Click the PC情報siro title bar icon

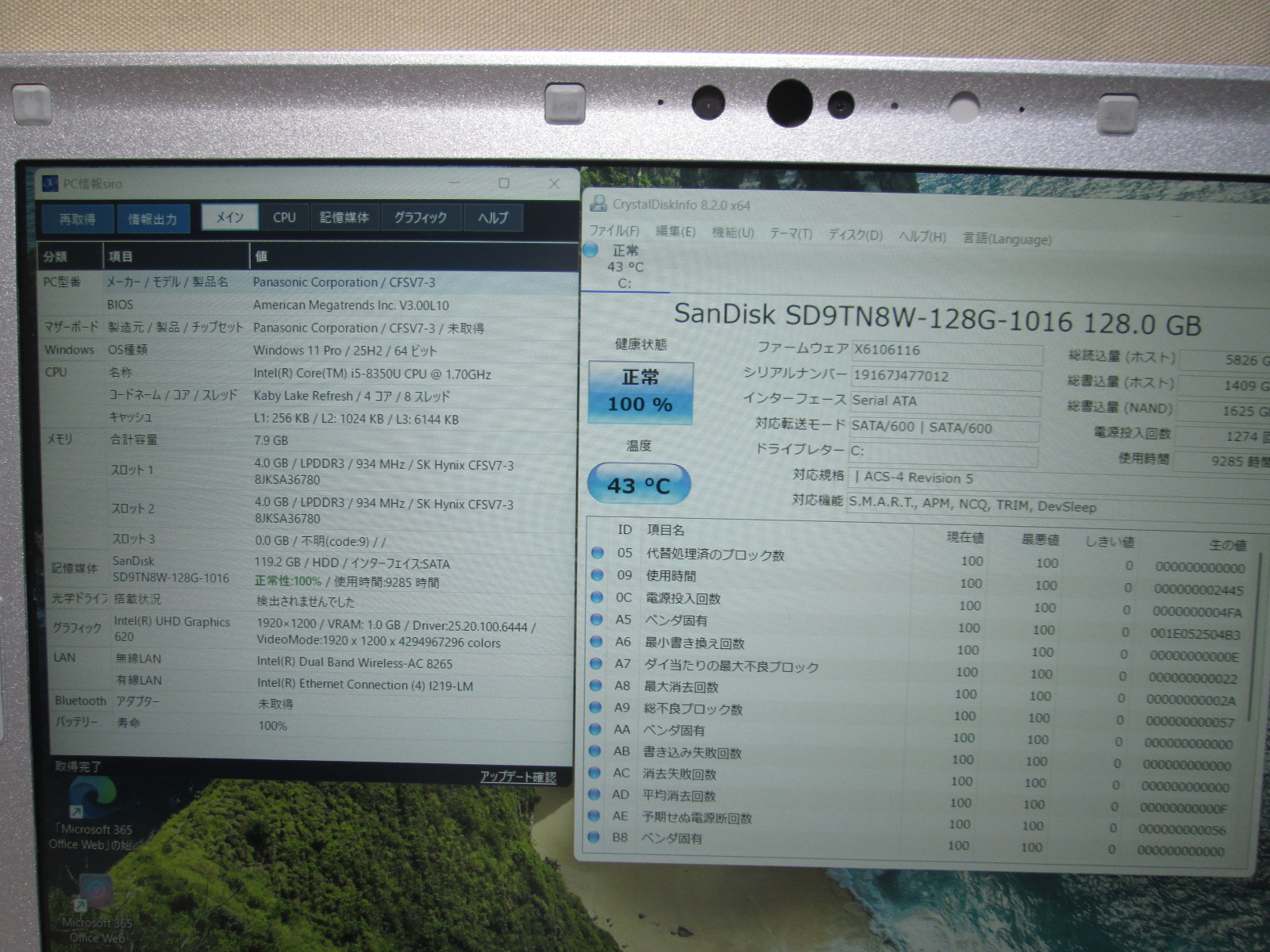click(x=50, y=184)
